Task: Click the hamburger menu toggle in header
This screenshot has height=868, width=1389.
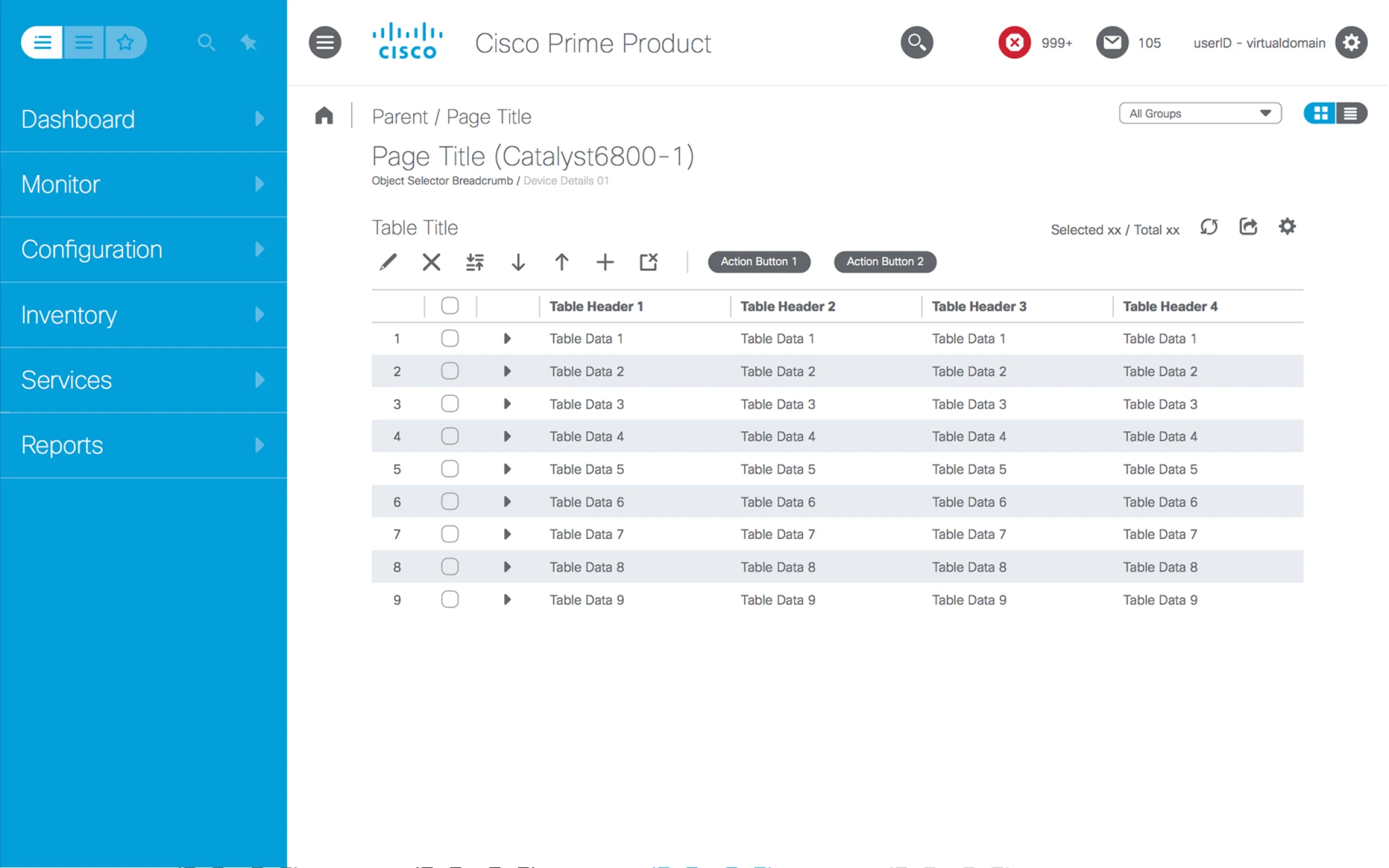Action: (325, 43)
